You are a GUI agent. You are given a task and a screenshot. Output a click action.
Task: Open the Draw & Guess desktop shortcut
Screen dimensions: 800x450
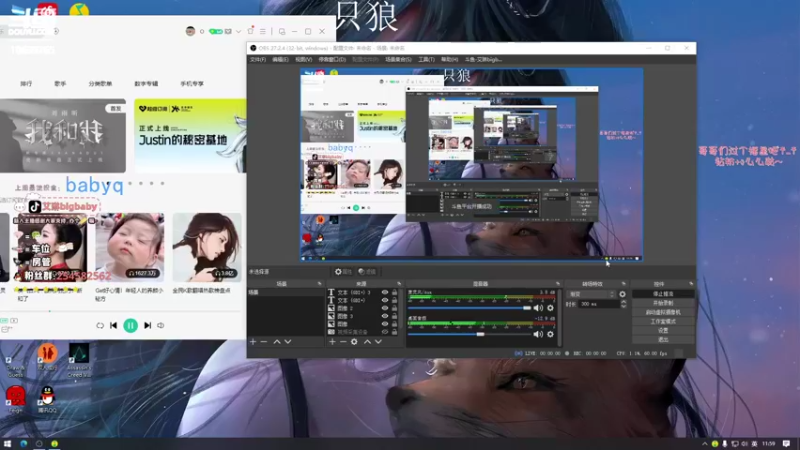click(15, 360)
